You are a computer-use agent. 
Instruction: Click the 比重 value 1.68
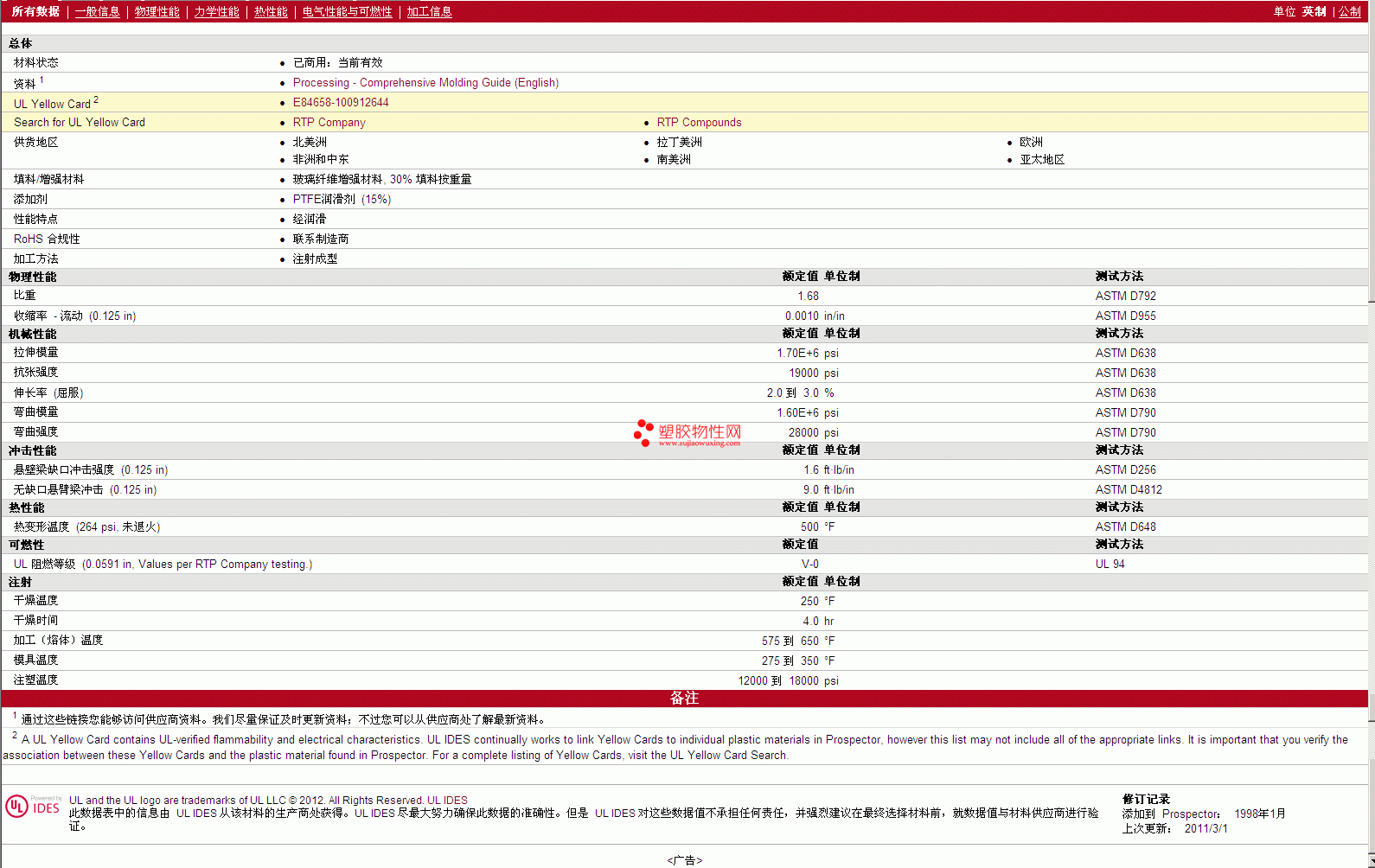[x=808, y=296]
